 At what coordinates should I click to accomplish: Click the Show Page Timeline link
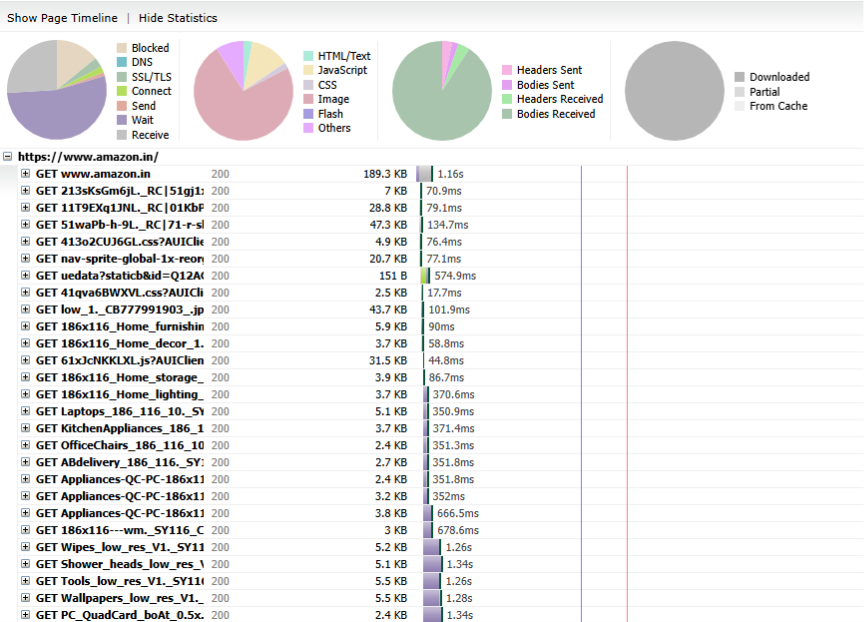pos(62,18)
